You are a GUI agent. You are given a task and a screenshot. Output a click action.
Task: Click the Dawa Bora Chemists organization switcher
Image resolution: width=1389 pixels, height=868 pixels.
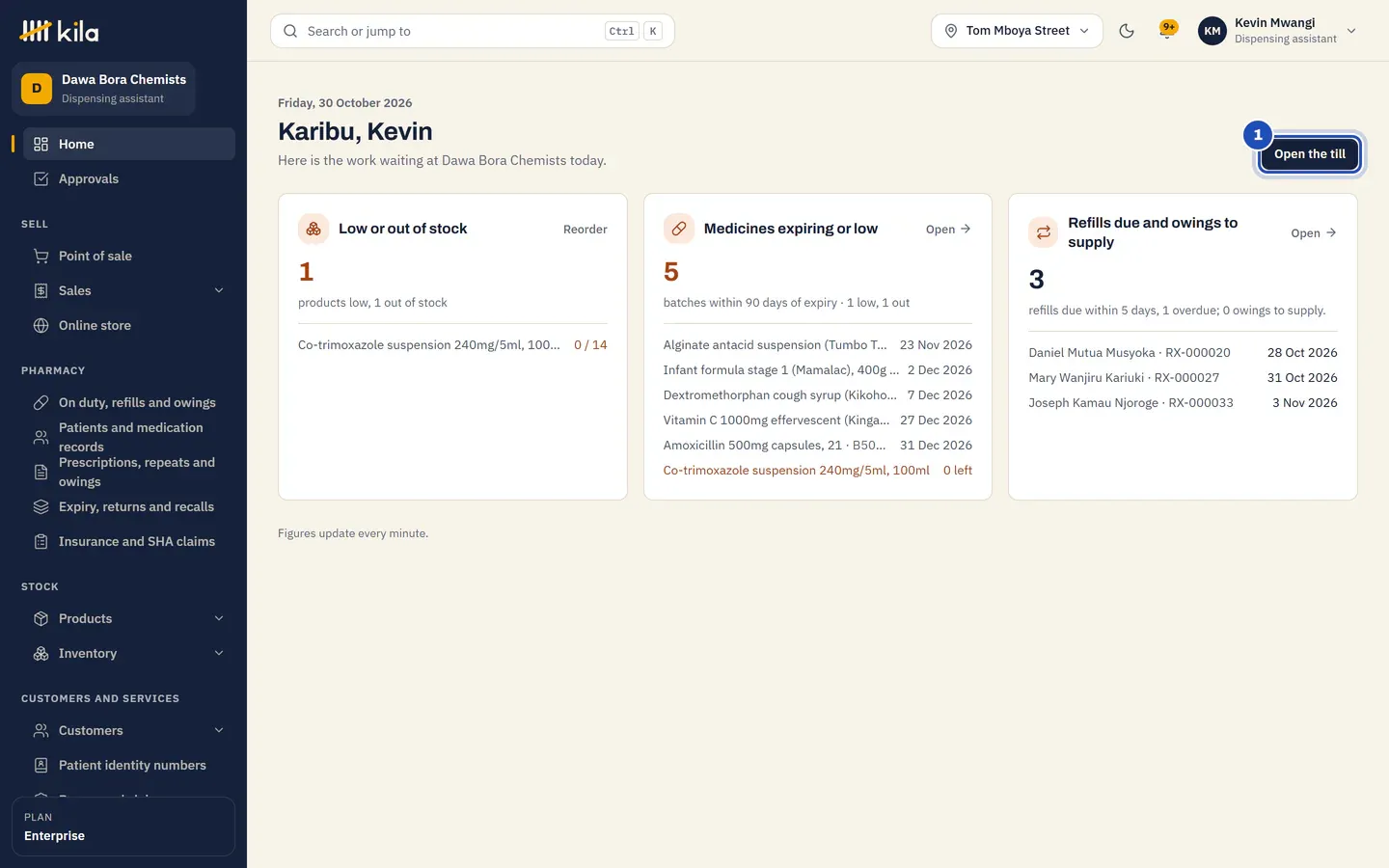pyautogui.click(x=104, y=89)
